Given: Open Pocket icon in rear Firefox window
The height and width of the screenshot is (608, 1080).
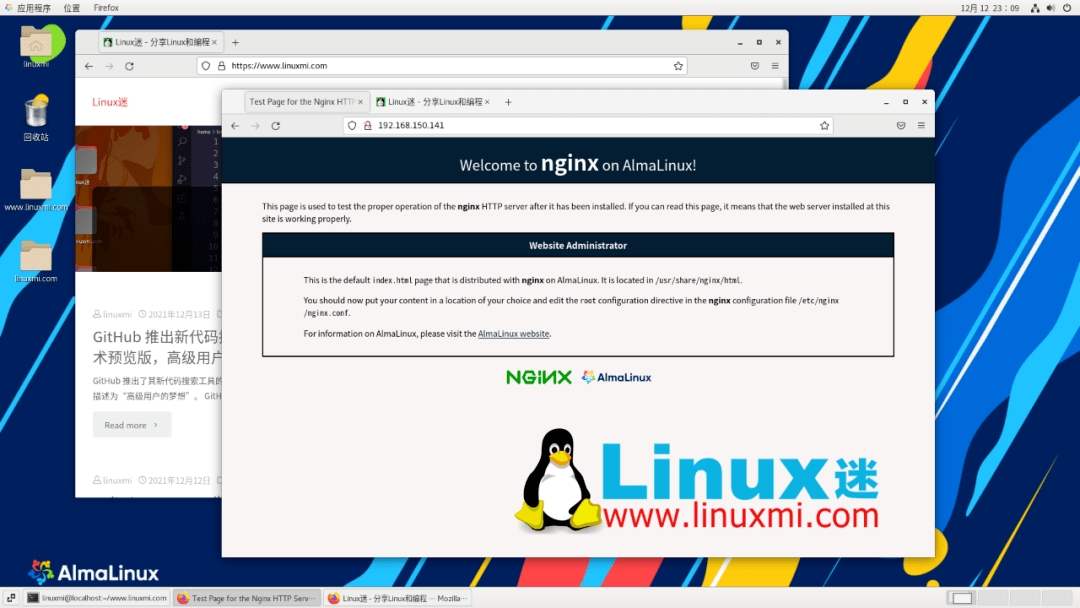Looking at the screenshot, I should (755, 66).
